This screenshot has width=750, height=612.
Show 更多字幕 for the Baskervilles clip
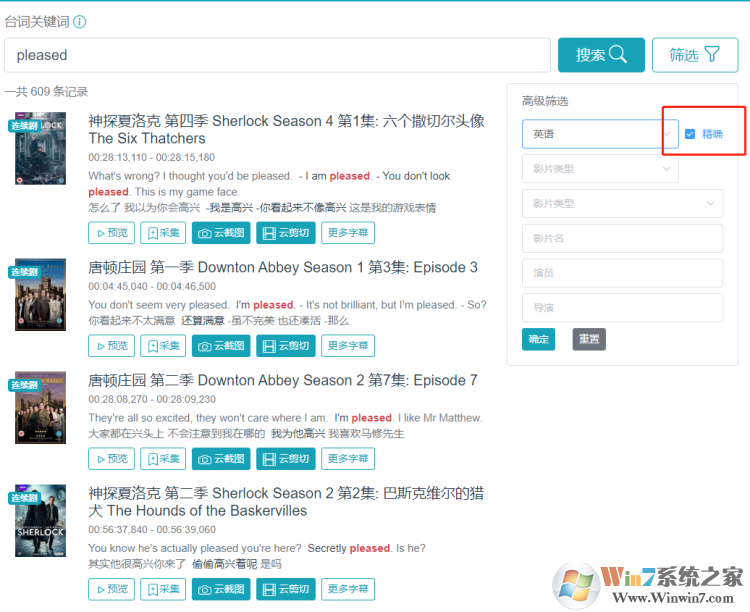click(348, 589)
